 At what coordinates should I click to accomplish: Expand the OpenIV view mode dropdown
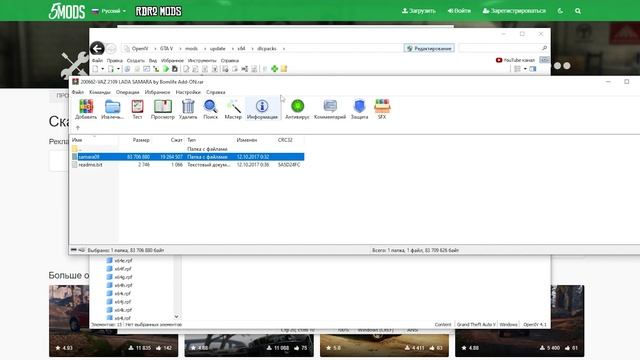[525, 69]
